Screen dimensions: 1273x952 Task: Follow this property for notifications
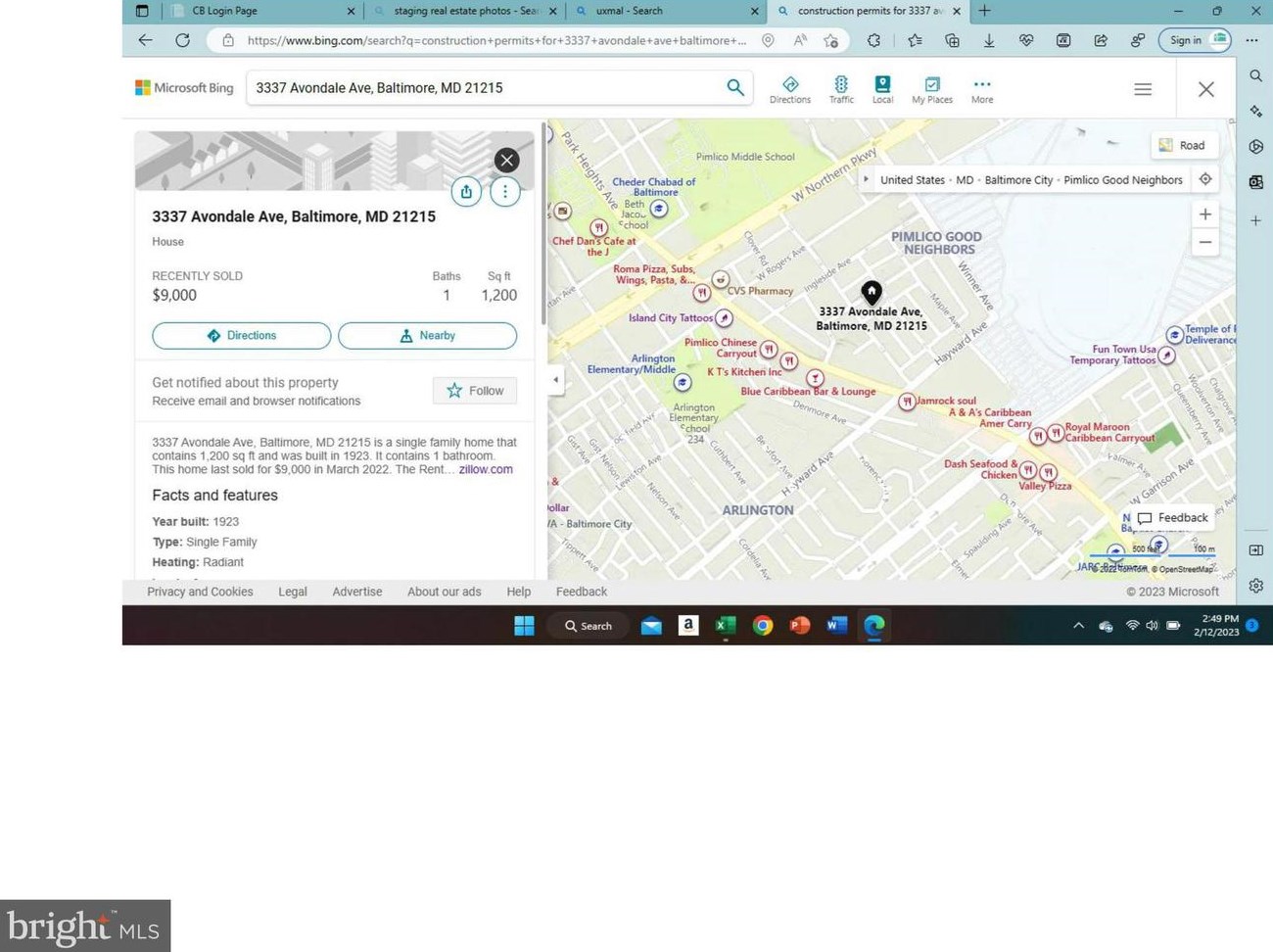click(475, 391)
